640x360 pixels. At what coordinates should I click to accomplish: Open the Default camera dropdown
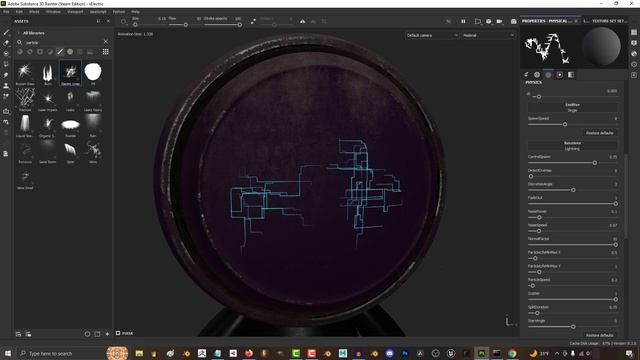point(432,36)
